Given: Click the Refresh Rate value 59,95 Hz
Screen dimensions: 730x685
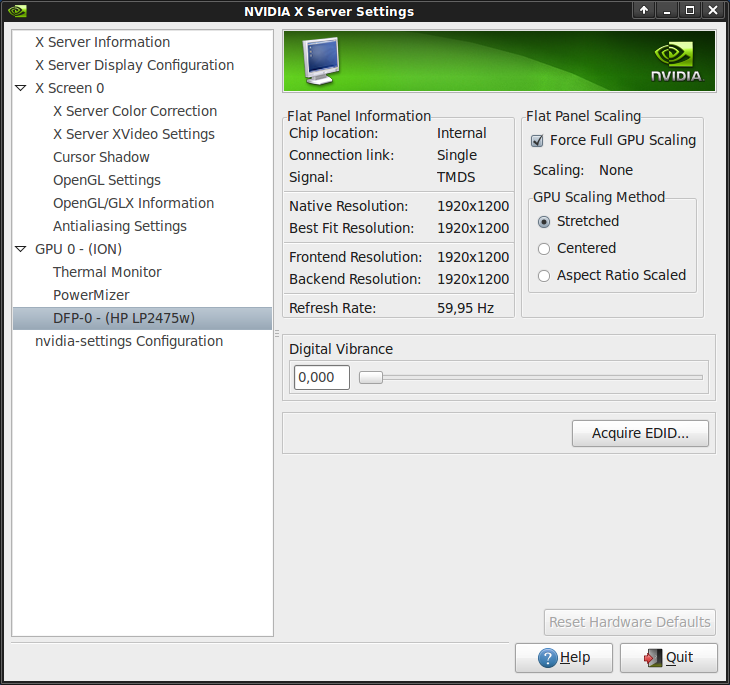Looking at the screenshot, I should [x=466, y=308].
